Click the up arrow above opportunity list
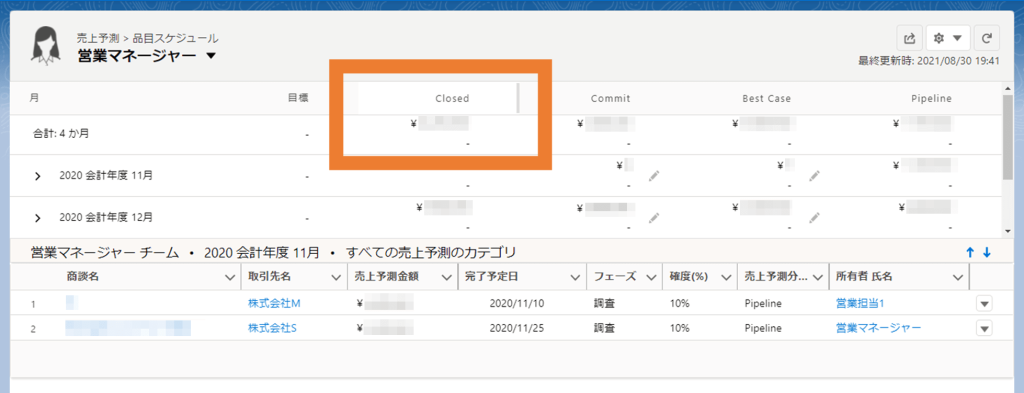Viewport: 1024px width, 393px height. click(x=970, y=252)
